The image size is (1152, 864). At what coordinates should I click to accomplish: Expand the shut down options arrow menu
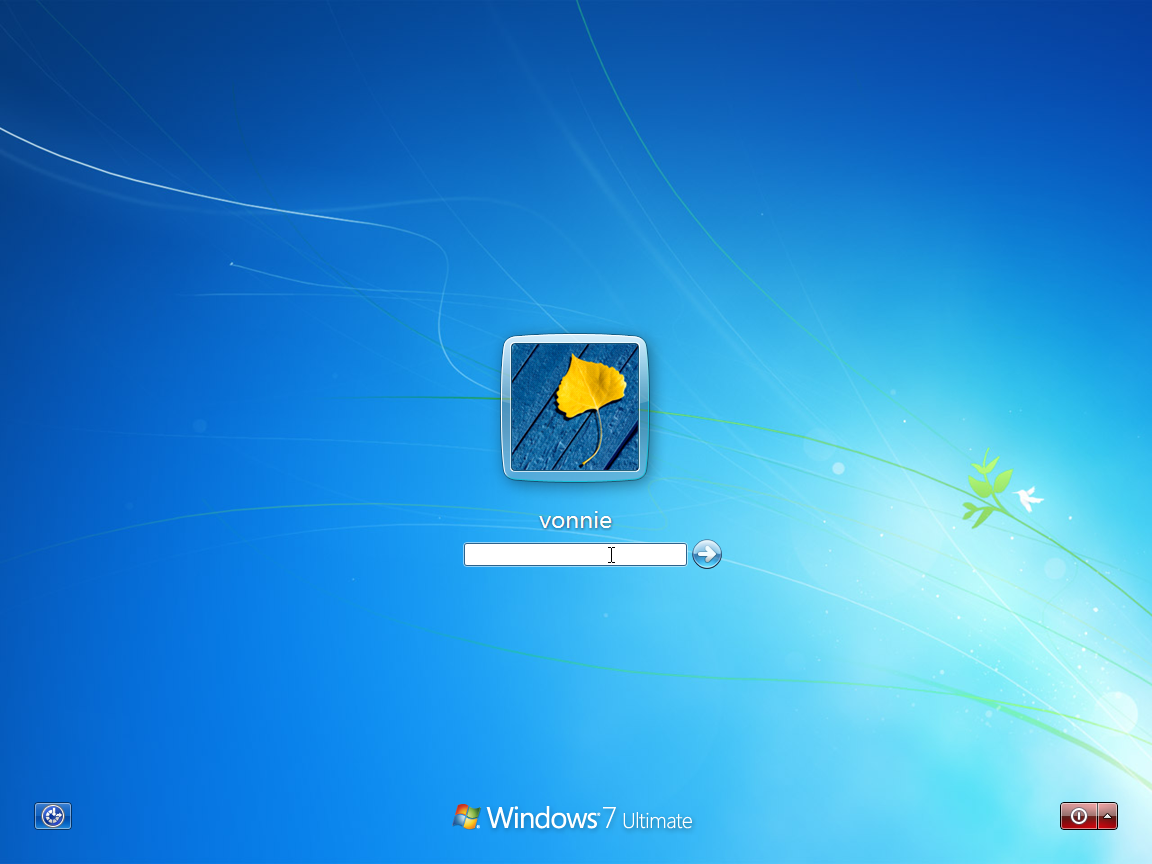click(1107, 816)
